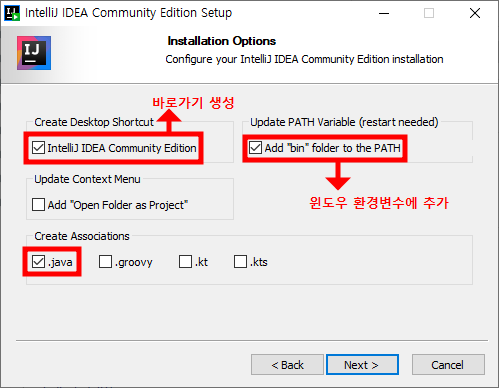Click the Create Associations group label
Screen dimensions: 499x388
point(82,236)
